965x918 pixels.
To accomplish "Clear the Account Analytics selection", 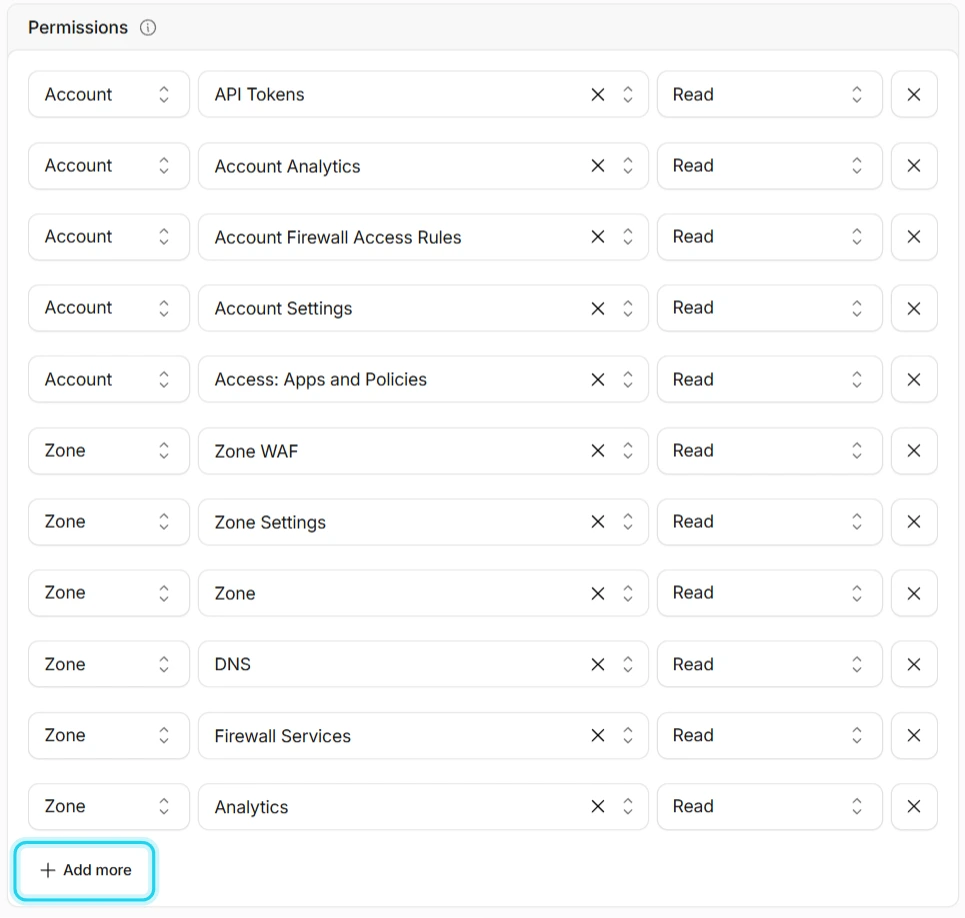I will (598, 166).
